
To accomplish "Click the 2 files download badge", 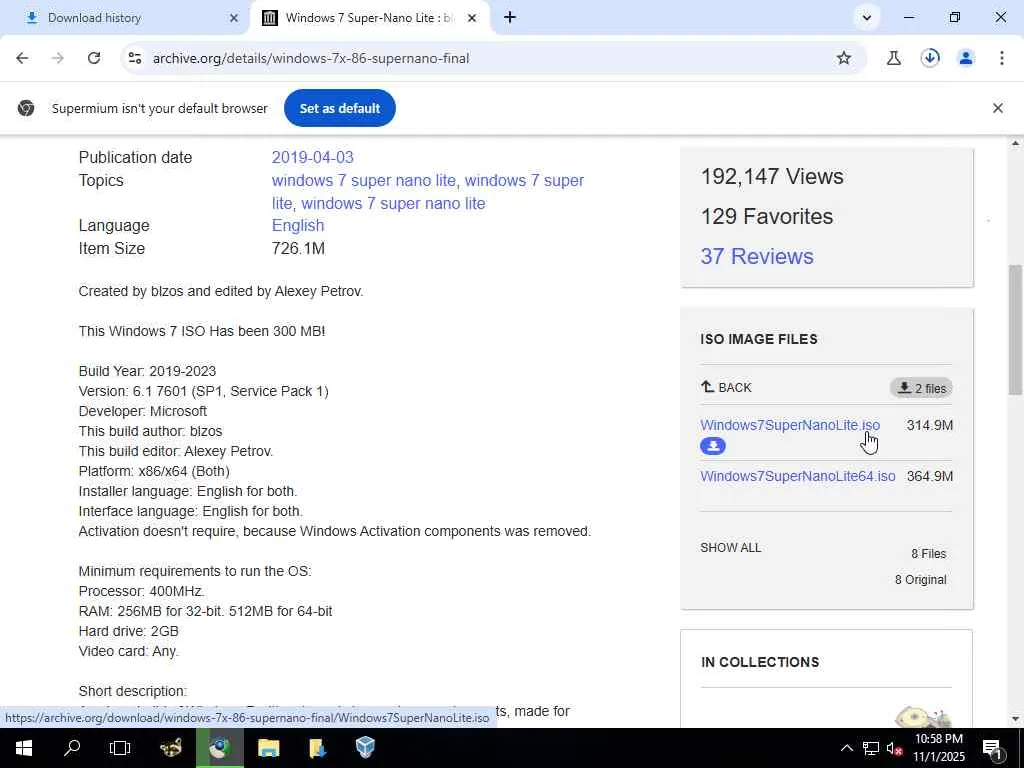I will pyautogui.click(x=921, y=388).
